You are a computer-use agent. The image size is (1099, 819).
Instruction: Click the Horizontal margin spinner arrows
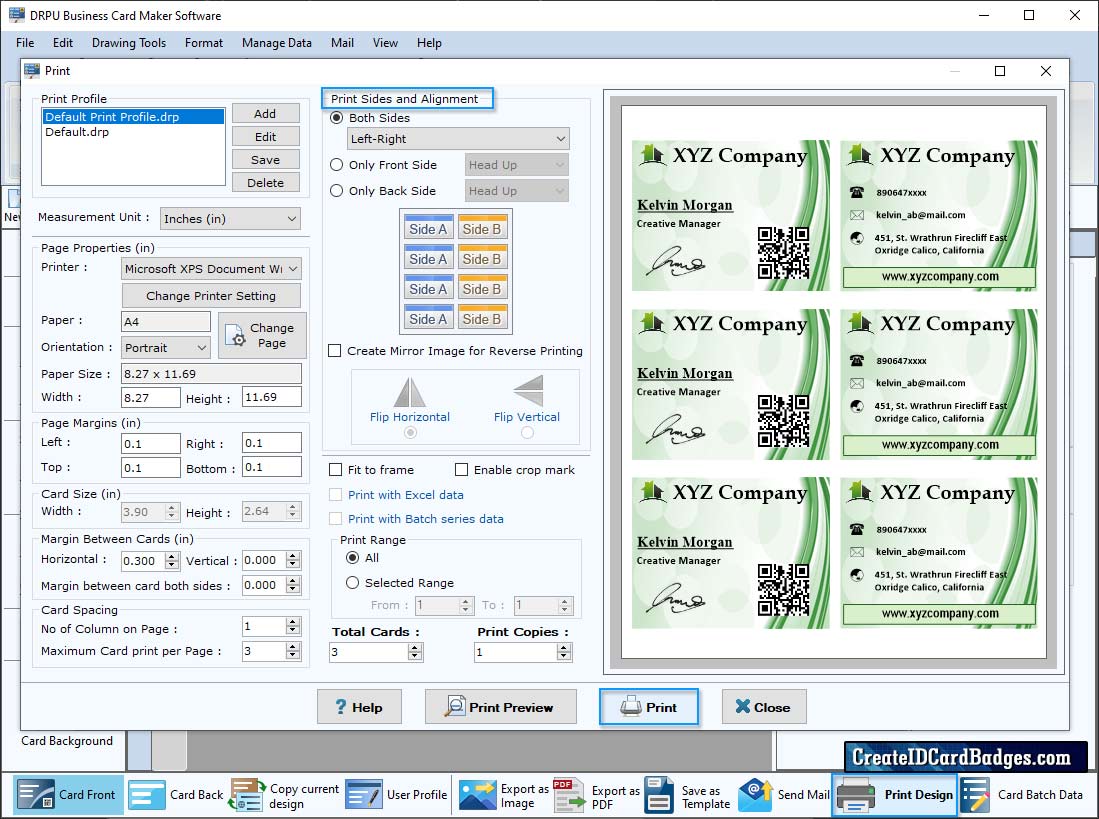[x=172, y=560]
